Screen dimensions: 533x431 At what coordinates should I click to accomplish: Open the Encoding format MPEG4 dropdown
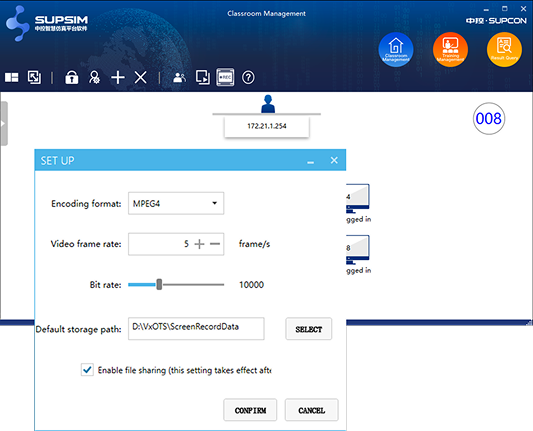[x=176, y=203]
